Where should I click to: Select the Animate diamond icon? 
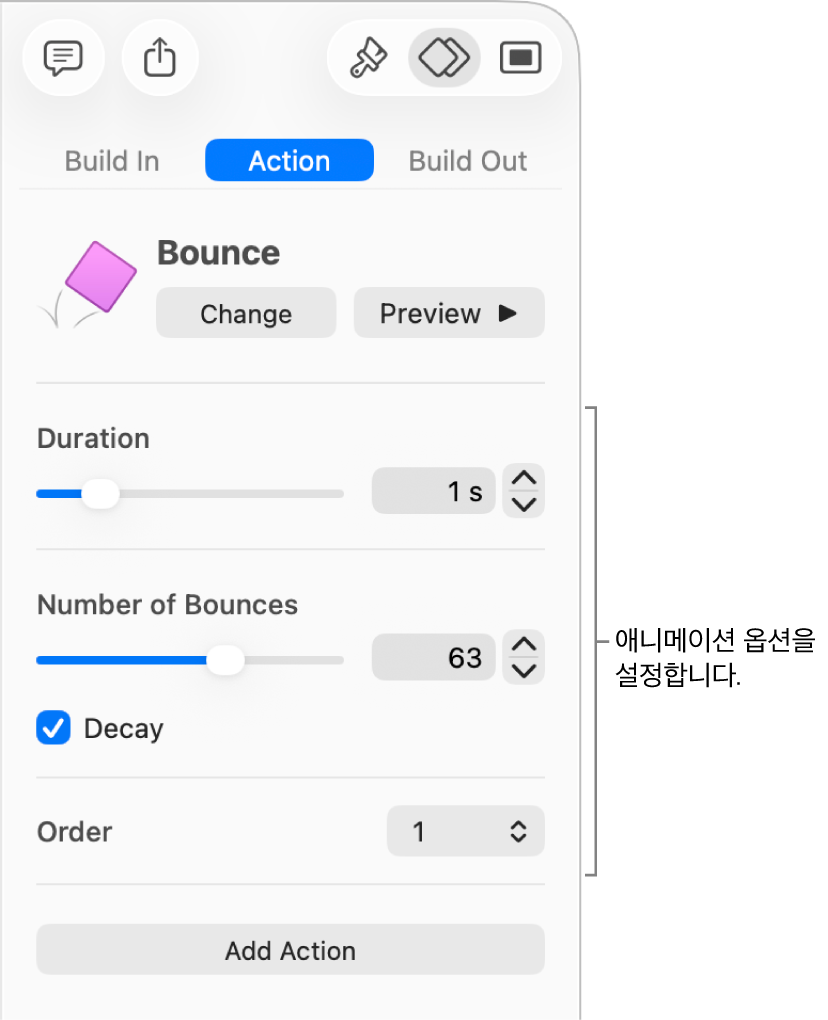point(444,58)
